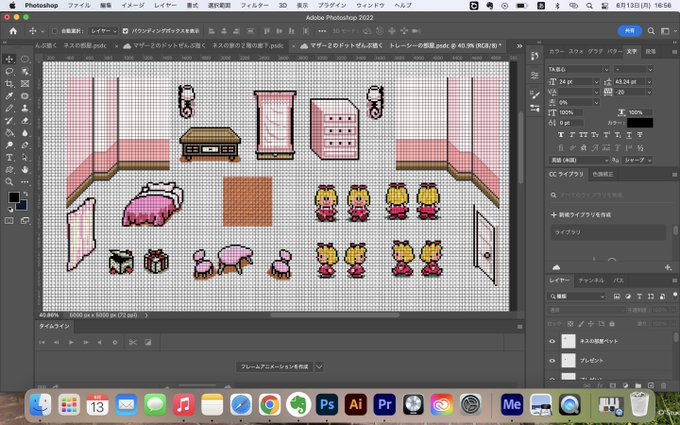Viewport: 680px width, 425px height.
Task: Open the tracking -20 dropdown
Action: coord(649,92)
